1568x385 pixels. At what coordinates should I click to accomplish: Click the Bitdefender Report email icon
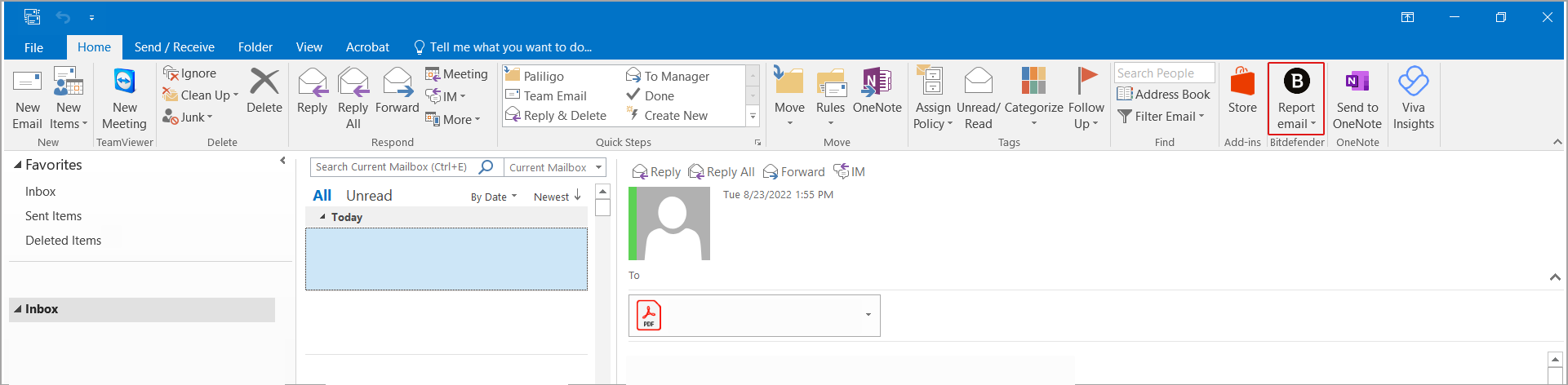[x=1296, y=82]
